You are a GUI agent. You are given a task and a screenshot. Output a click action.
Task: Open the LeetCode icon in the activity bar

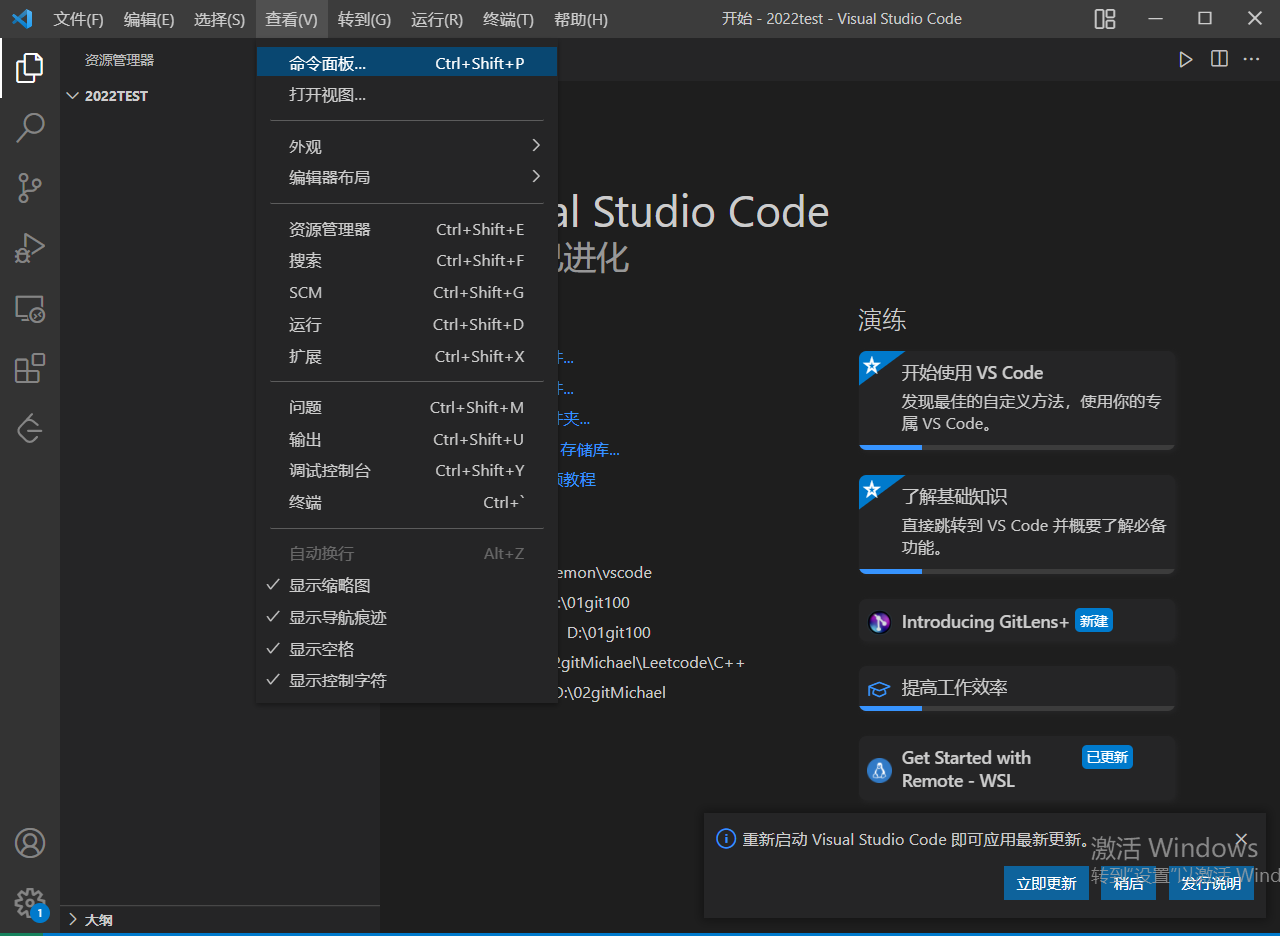[x=30, y=428]
